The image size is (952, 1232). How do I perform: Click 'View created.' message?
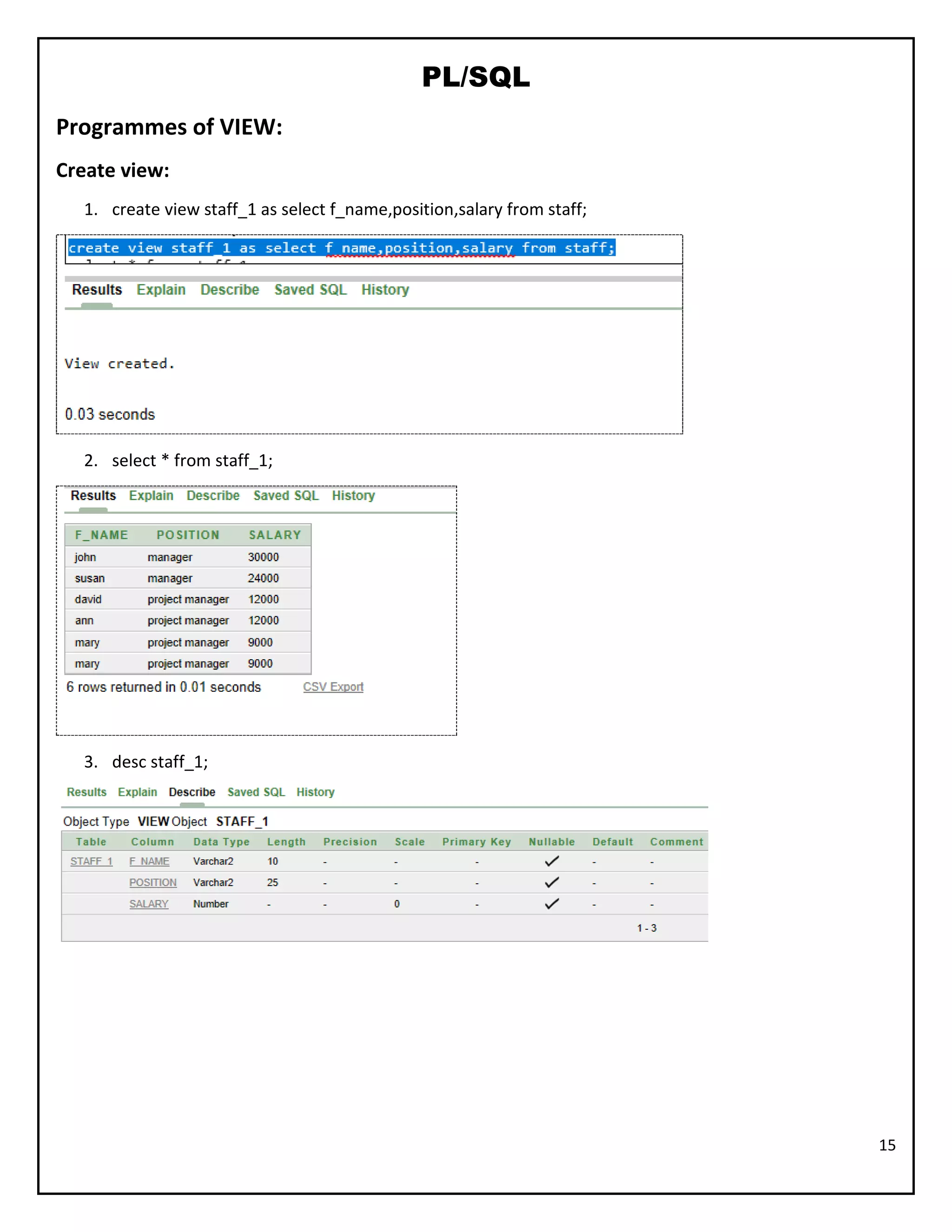click(x=119, y=364)
